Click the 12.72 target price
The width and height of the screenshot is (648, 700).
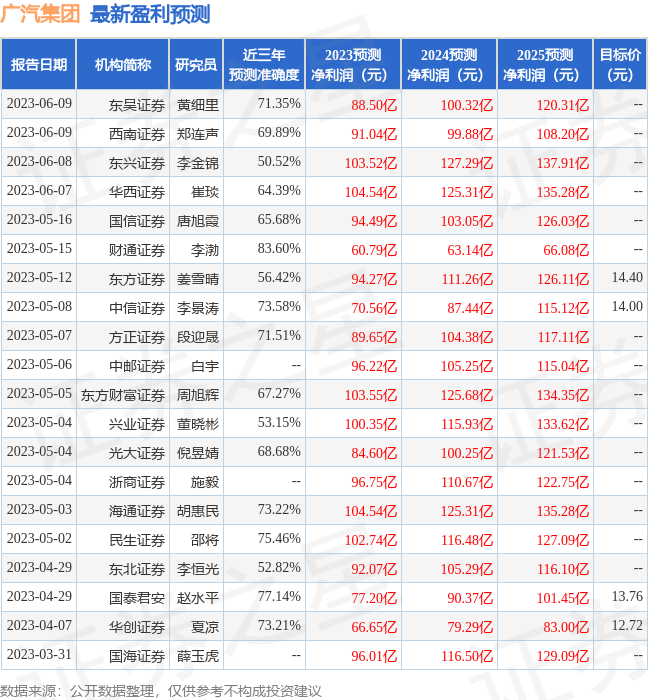click(627, 625)
